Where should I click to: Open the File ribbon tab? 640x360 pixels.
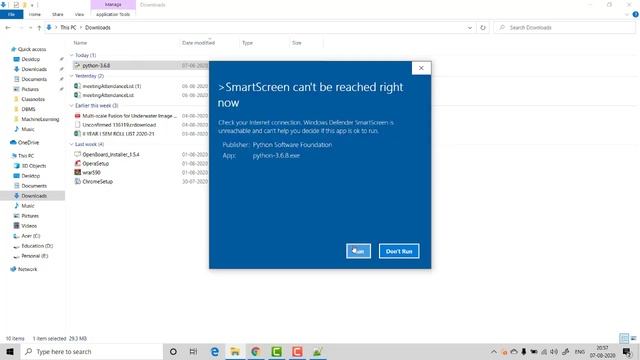(11, 14)
